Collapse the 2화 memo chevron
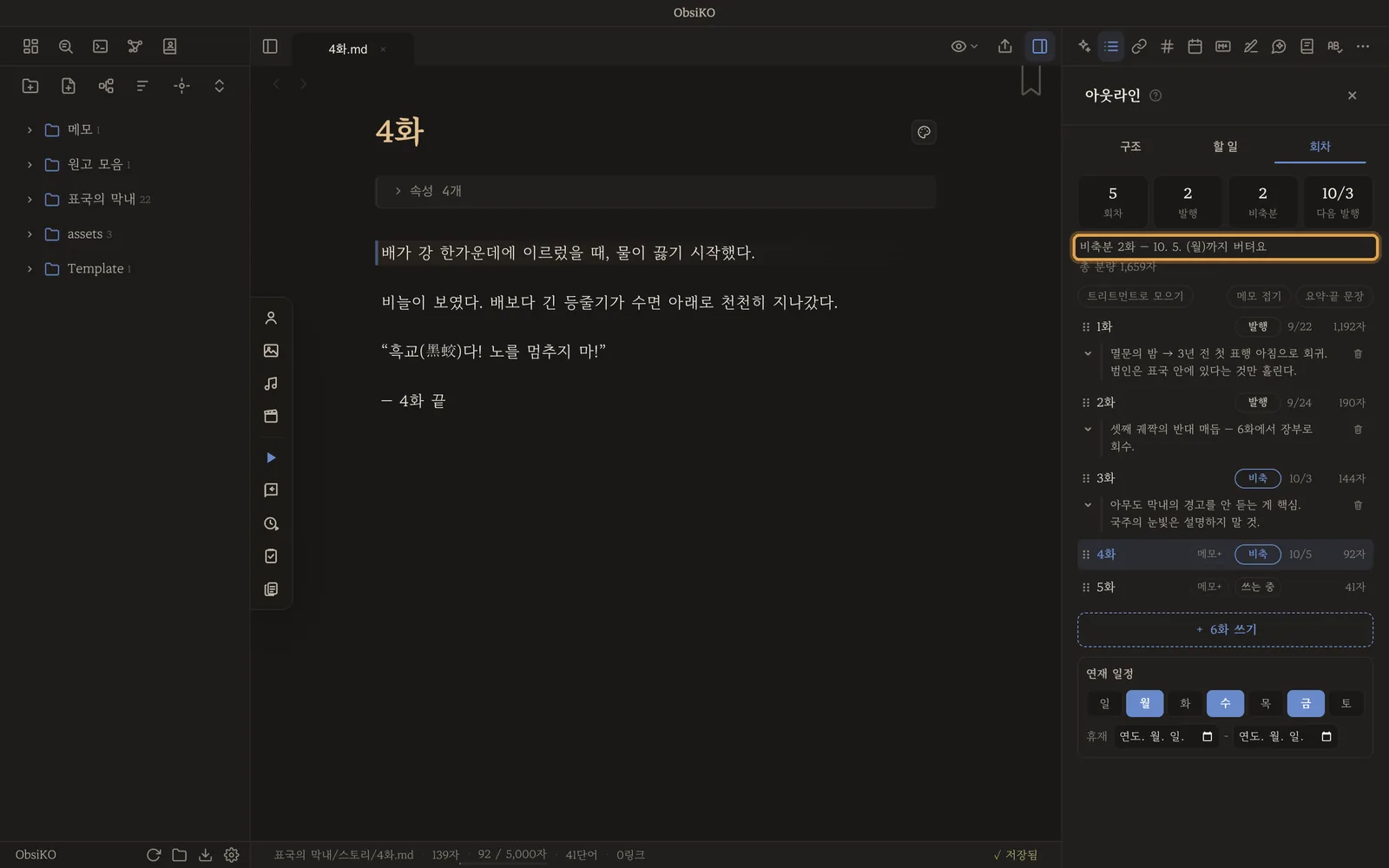Viewport: 1389px width, 868px height. coord(1088,429)
